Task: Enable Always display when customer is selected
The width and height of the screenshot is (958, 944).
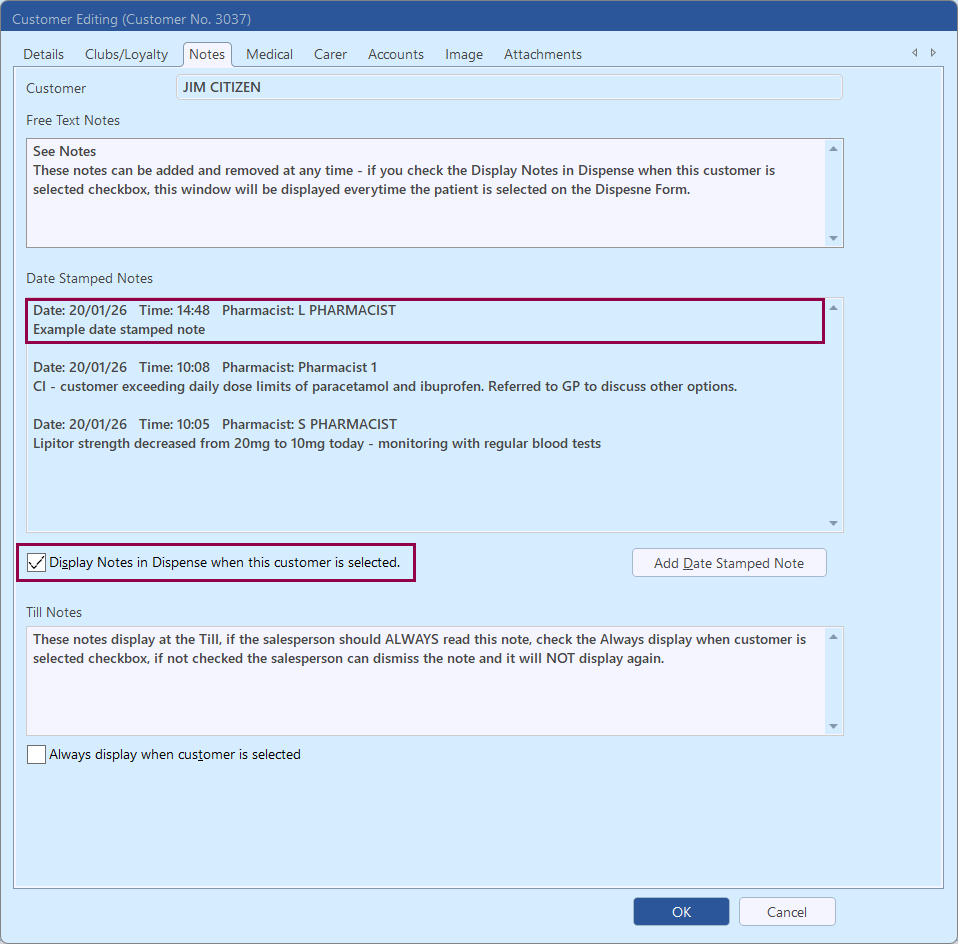Action: [x=37, y=755]
